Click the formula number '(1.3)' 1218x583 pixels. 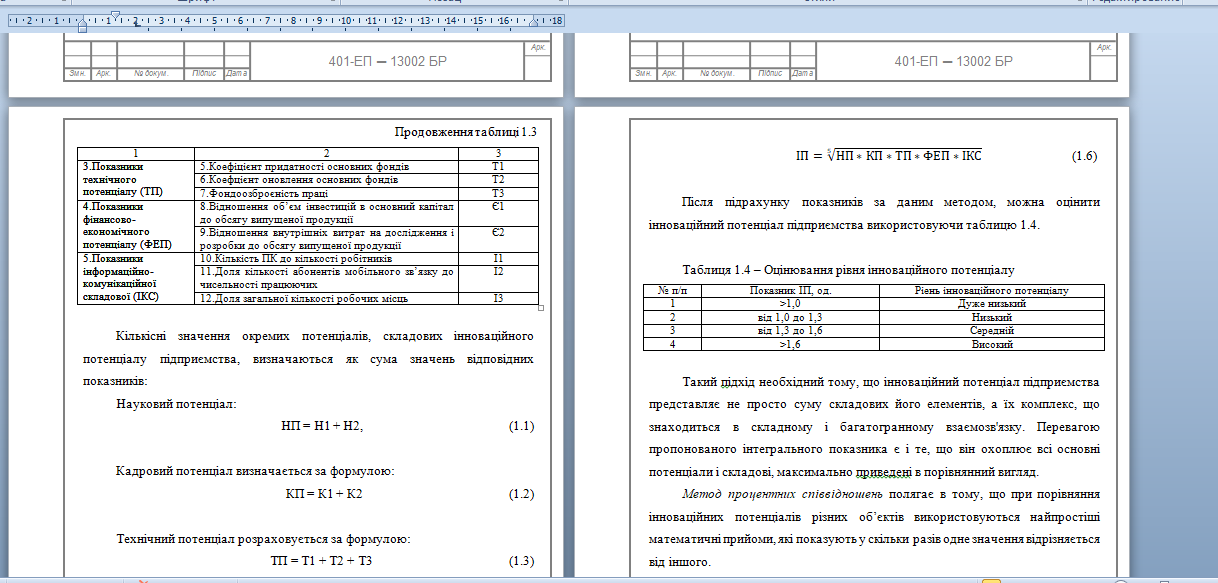click(x=522, y=561)
